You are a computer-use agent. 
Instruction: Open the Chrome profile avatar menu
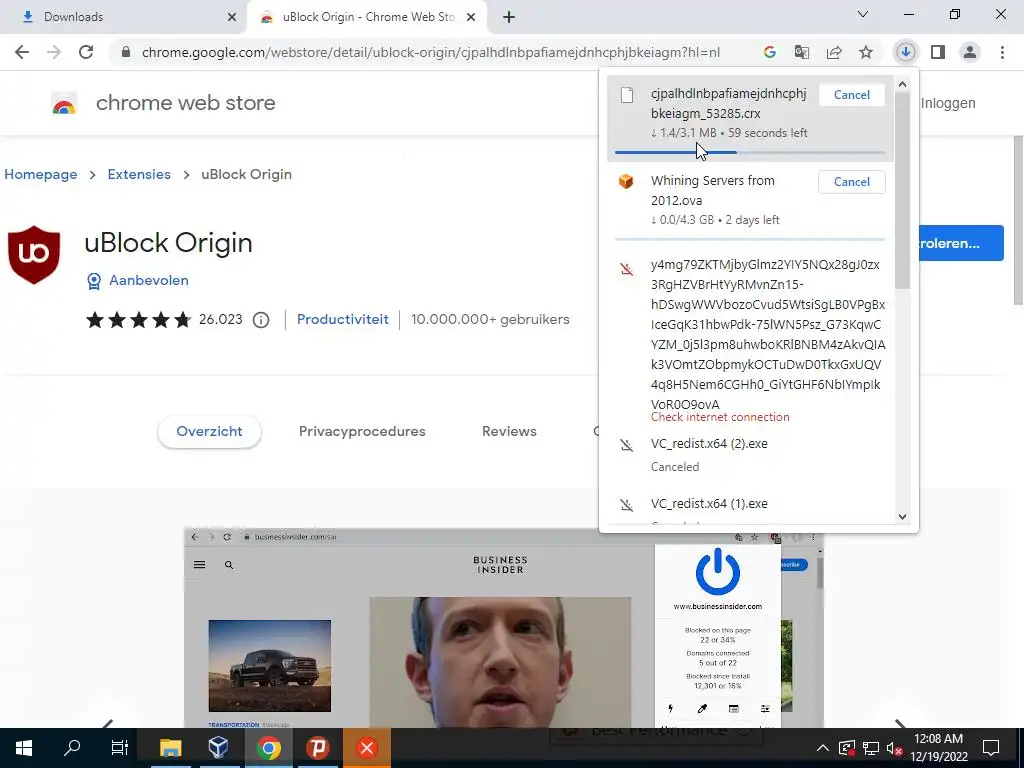970,52
